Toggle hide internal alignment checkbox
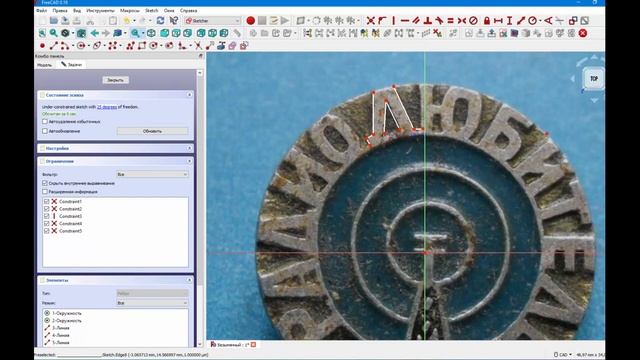640x360 pixels. (45, 183)
